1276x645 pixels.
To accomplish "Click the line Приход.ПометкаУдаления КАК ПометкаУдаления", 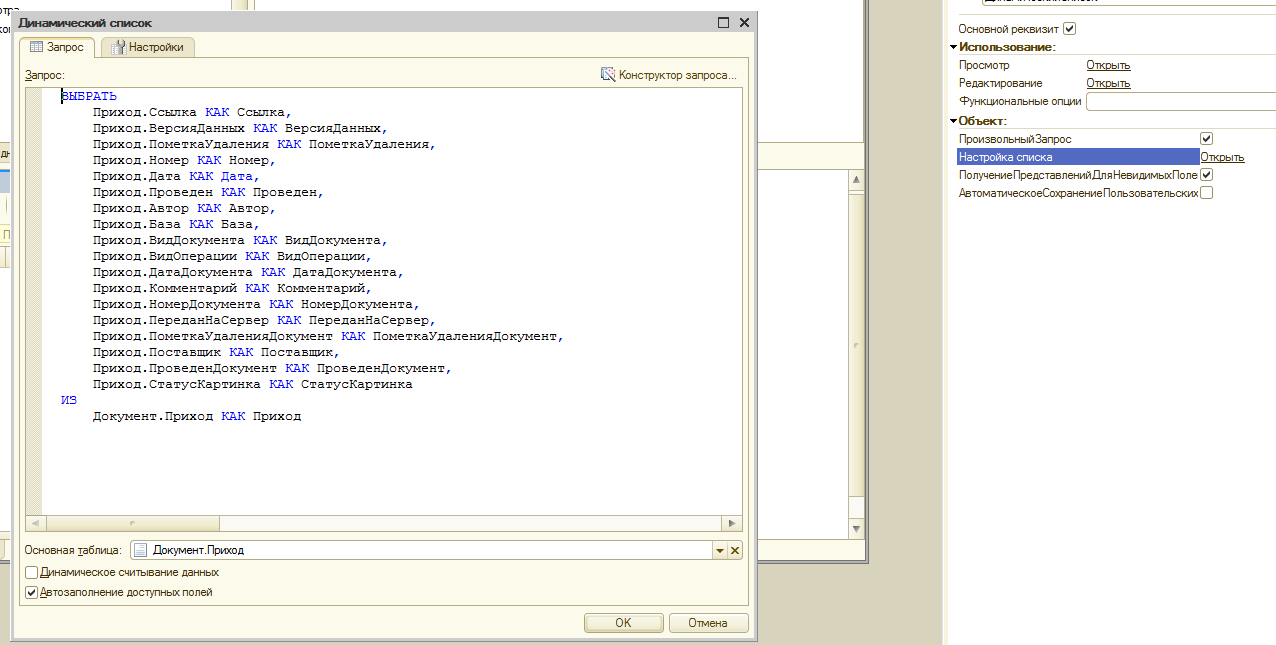I will 264,144.
